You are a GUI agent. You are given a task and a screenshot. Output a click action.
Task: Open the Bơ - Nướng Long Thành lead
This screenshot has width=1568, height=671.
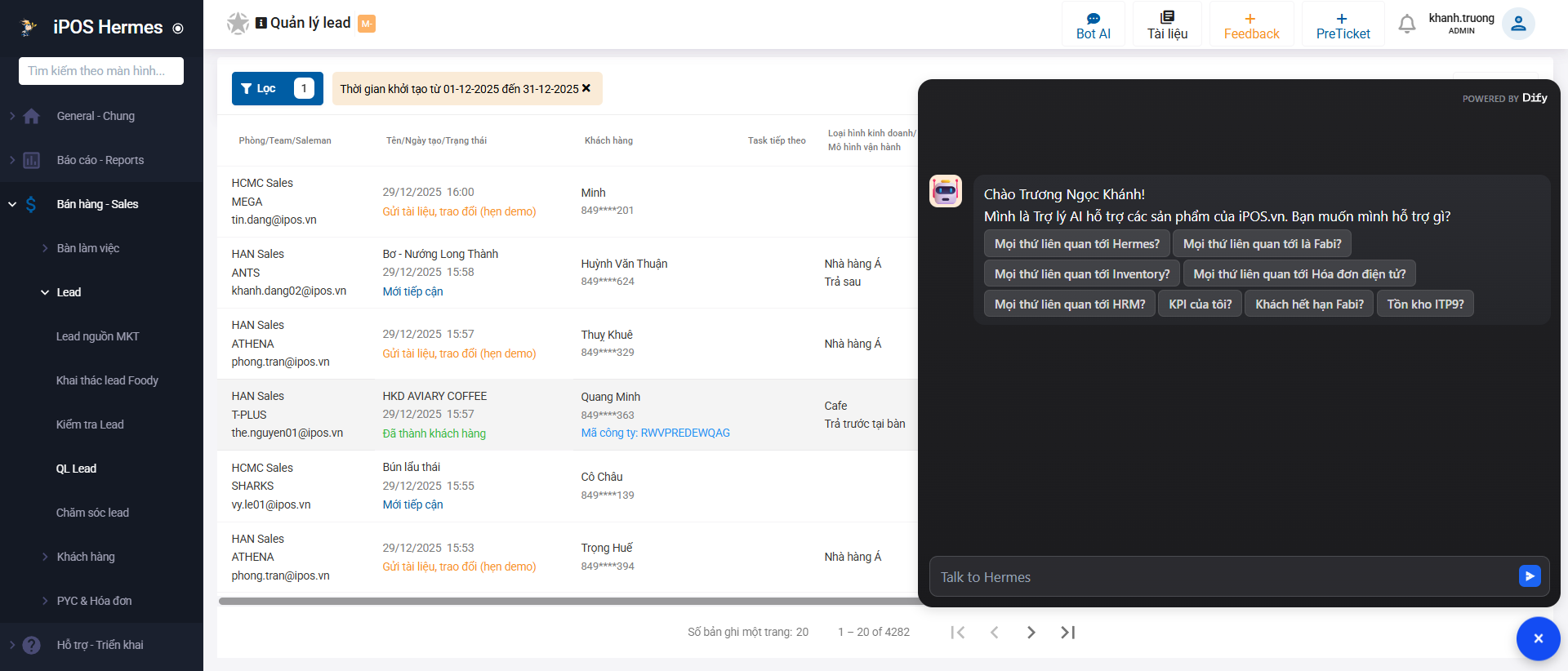pos(440,254)
